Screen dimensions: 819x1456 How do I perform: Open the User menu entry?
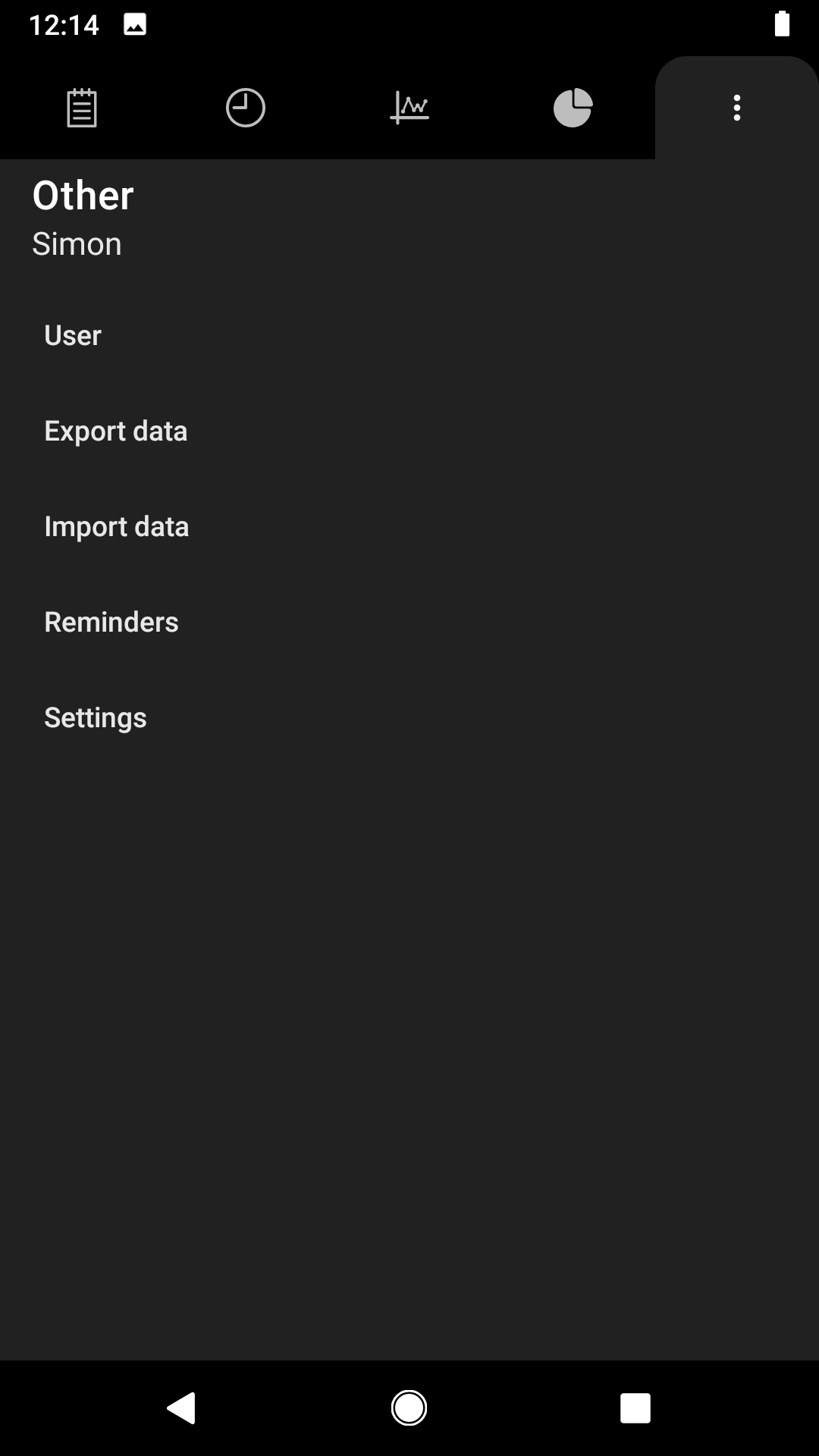pos(409,335)
